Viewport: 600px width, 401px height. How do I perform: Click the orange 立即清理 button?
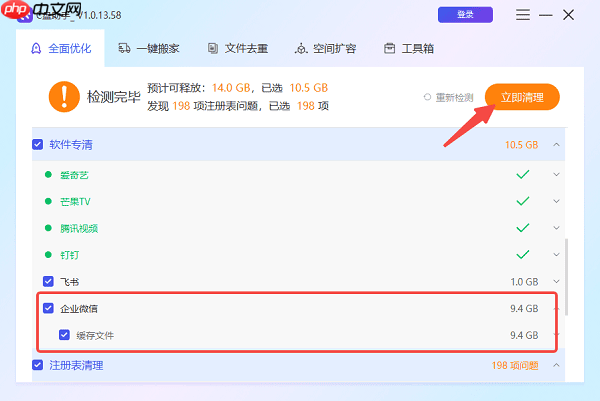tap(522, 97)
